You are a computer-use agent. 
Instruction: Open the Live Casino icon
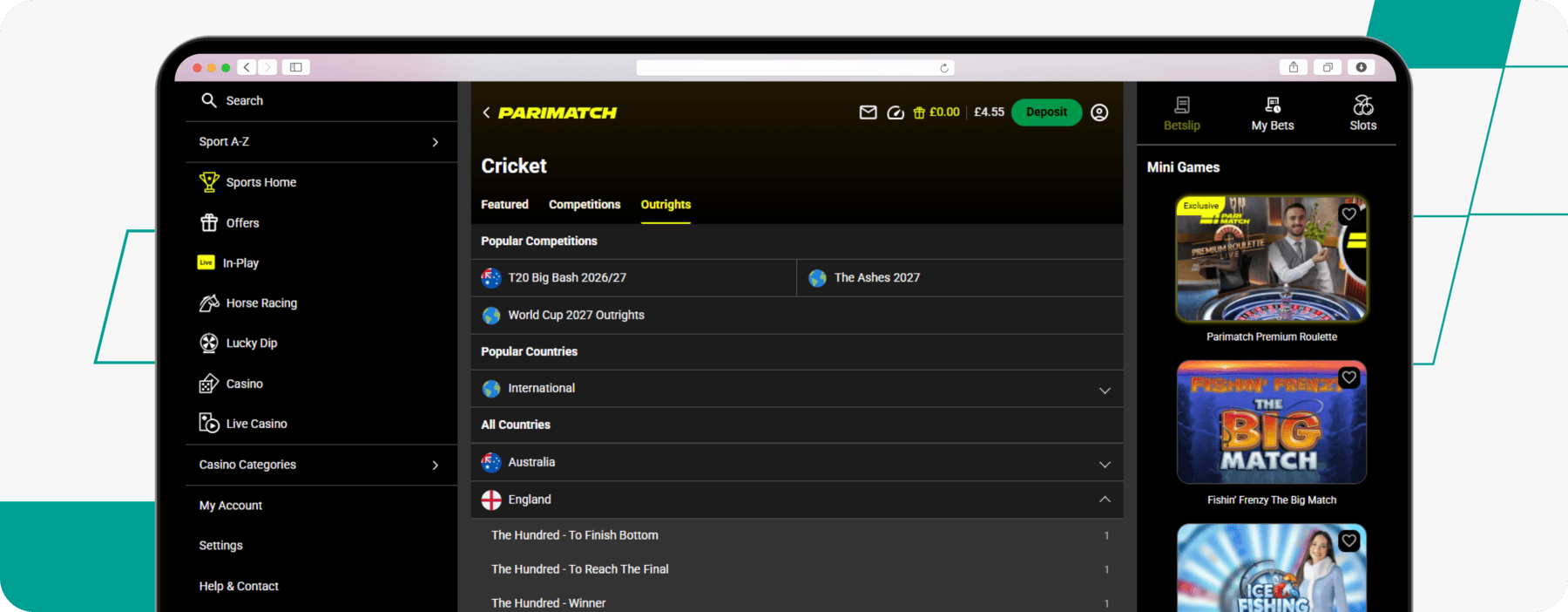209,423
